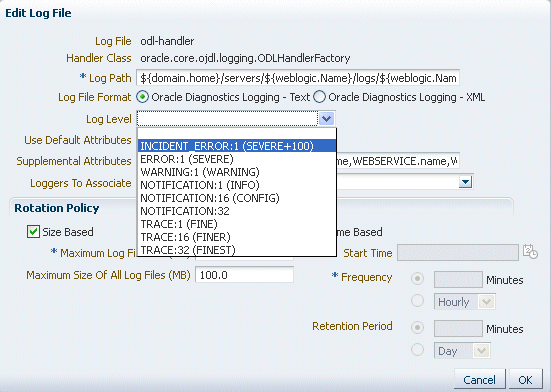Click the OK button
Image resolution: width=551 pixels, height=392 pixels.
pos(526,379)
